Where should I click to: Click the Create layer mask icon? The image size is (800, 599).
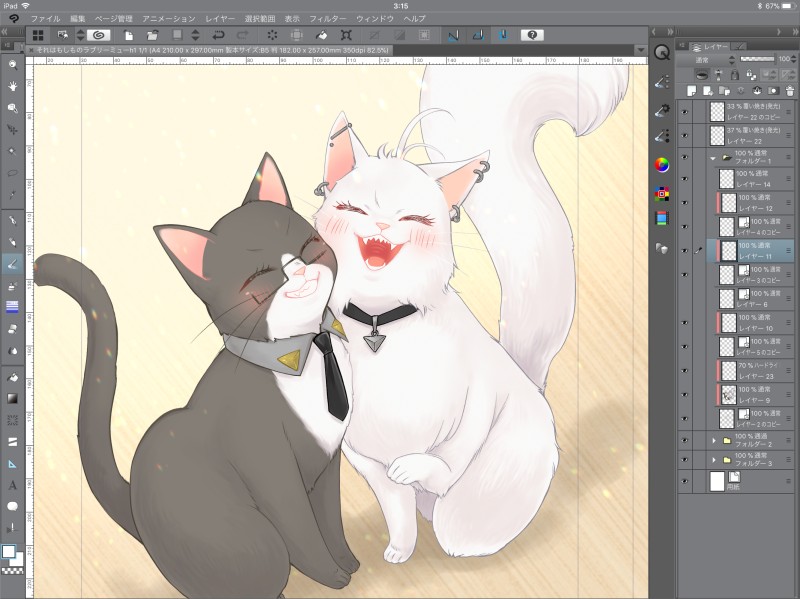click(x=773, y=91)
